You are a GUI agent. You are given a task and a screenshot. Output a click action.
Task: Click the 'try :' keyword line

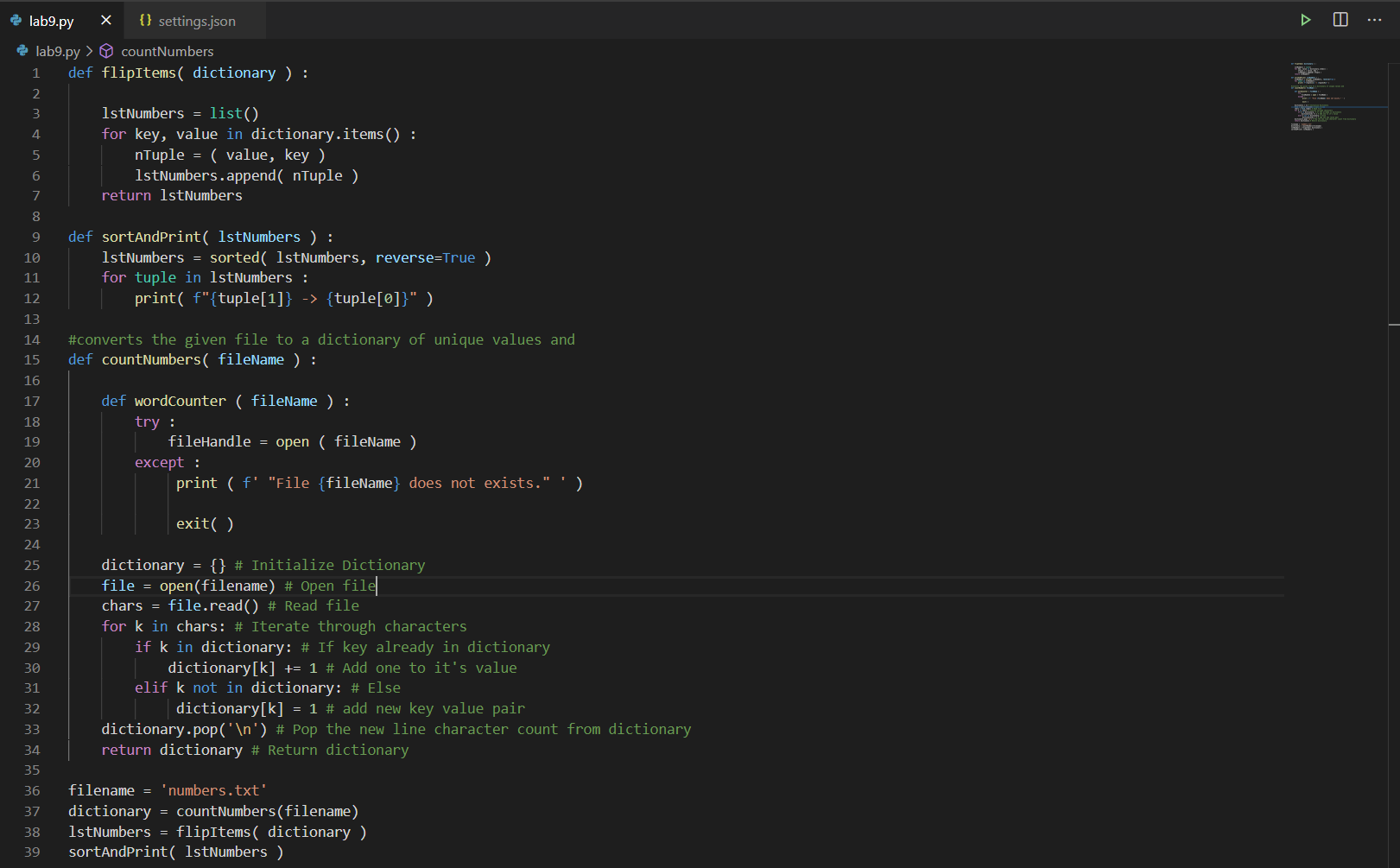(155, 421)
